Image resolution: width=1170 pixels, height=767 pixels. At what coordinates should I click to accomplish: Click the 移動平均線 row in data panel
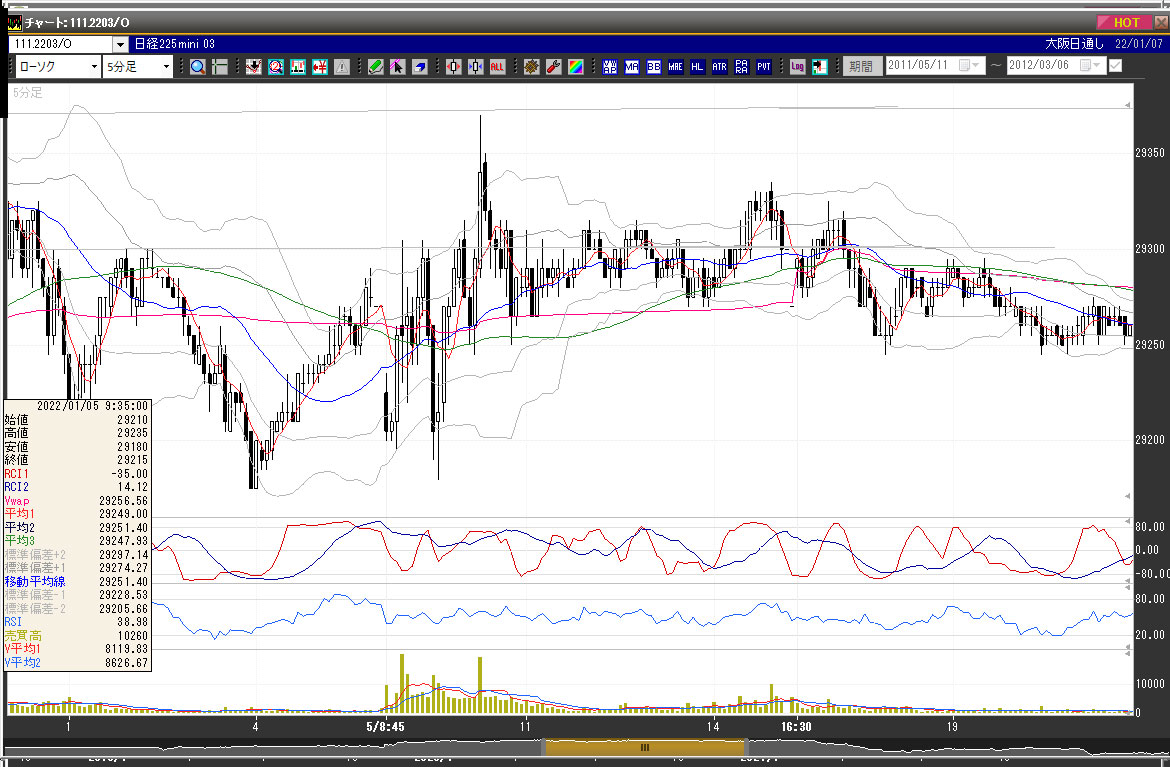77,581
